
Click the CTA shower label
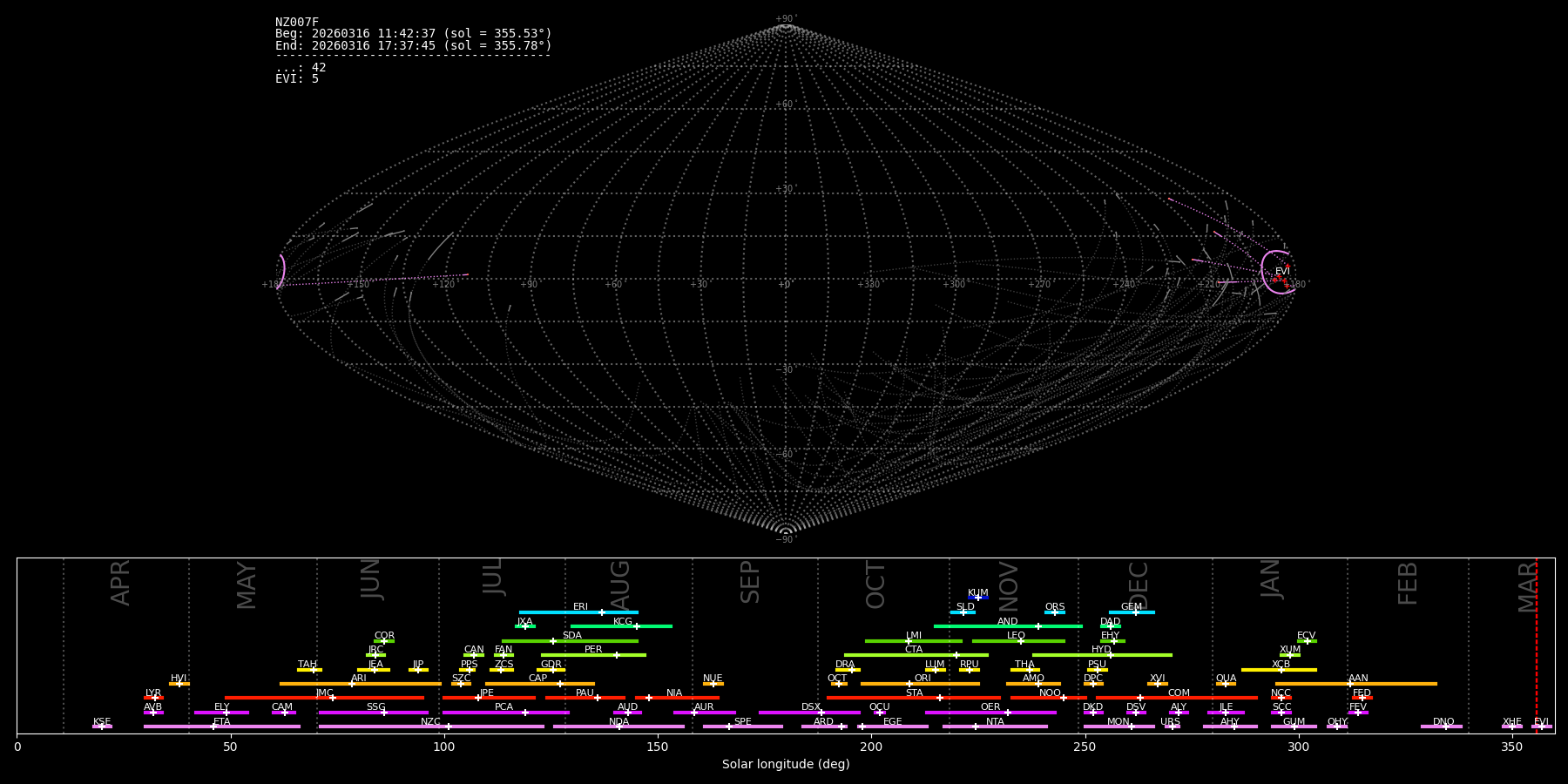coord(914,650)
